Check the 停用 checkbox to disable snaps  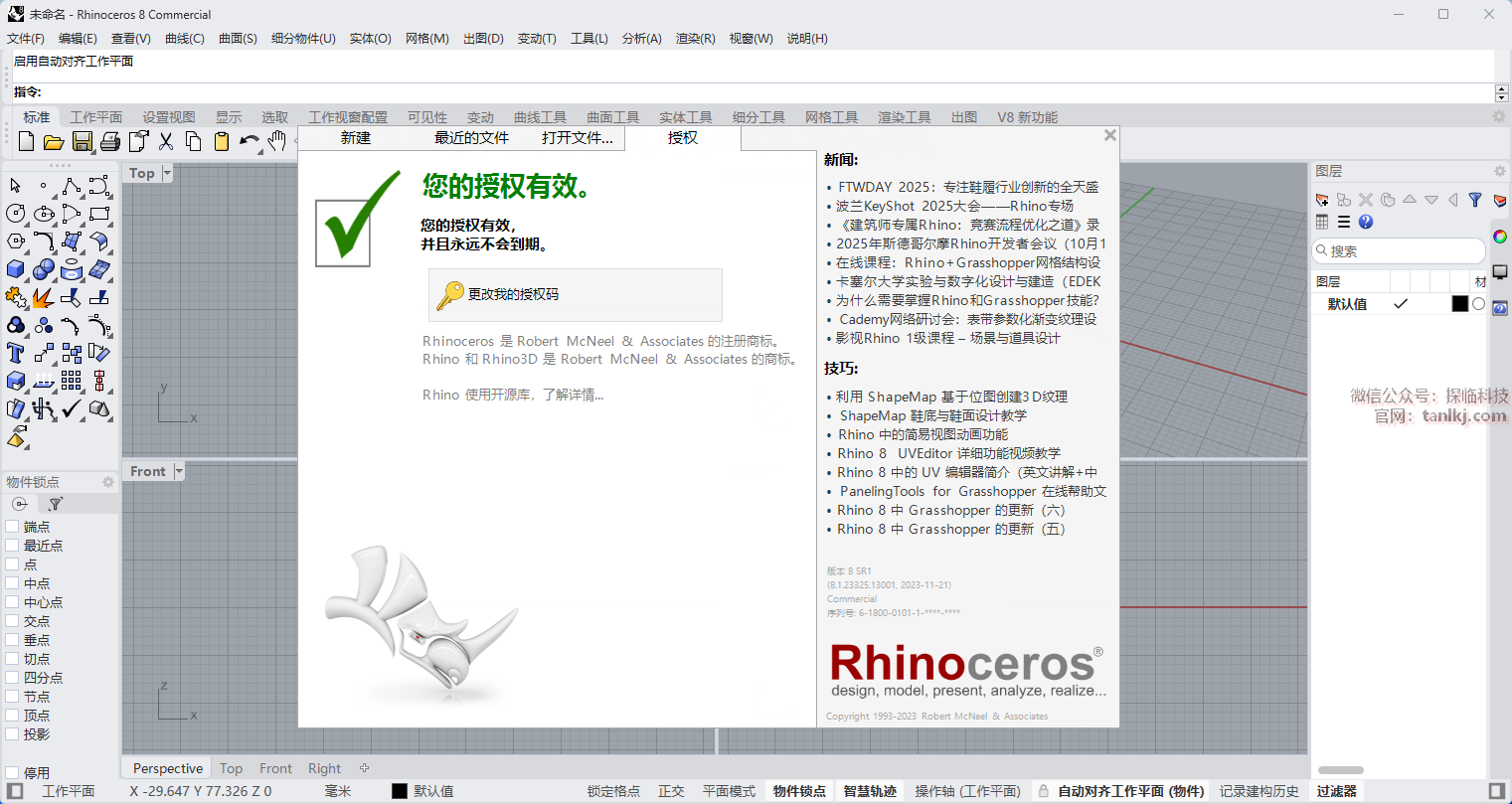tap(12, 772)
